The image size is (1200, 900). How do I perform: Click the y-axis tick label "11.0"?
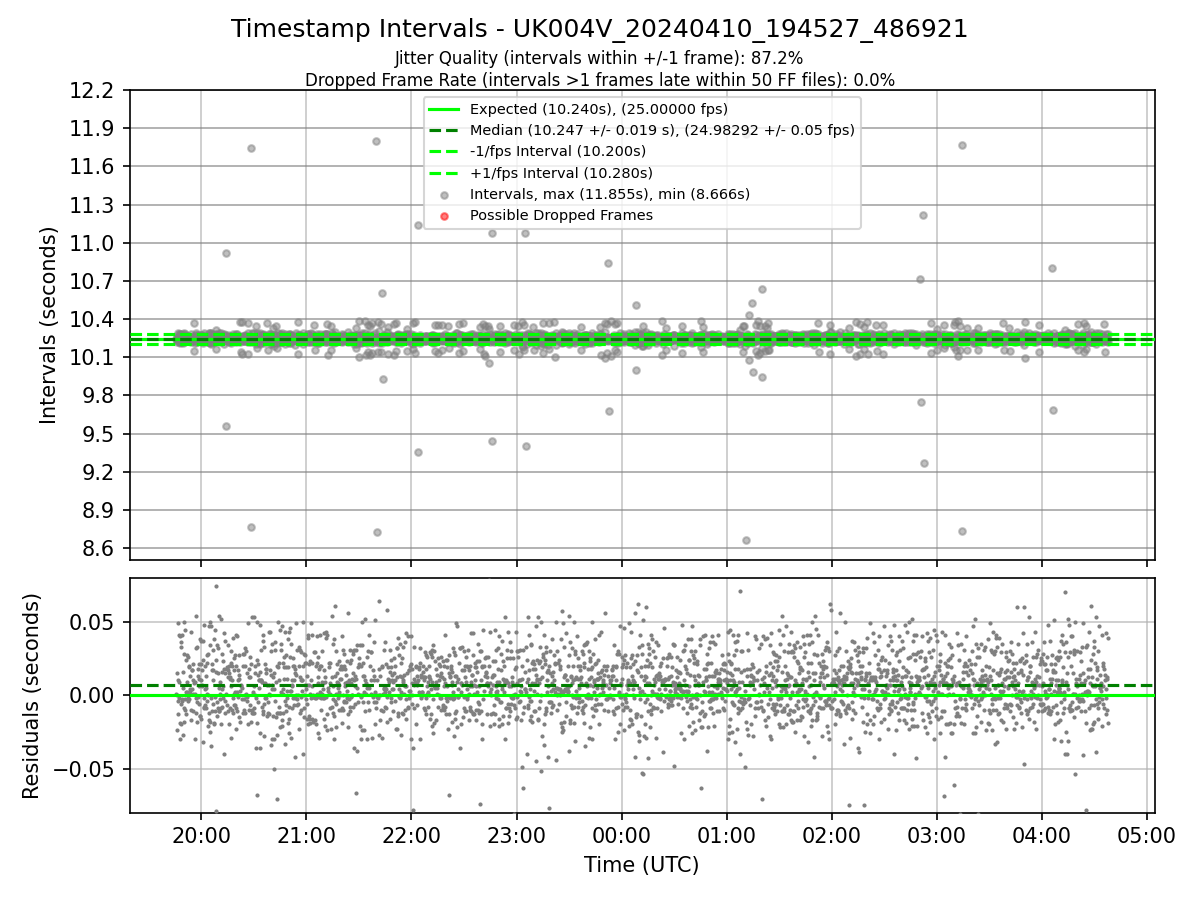tap(94, 243)
